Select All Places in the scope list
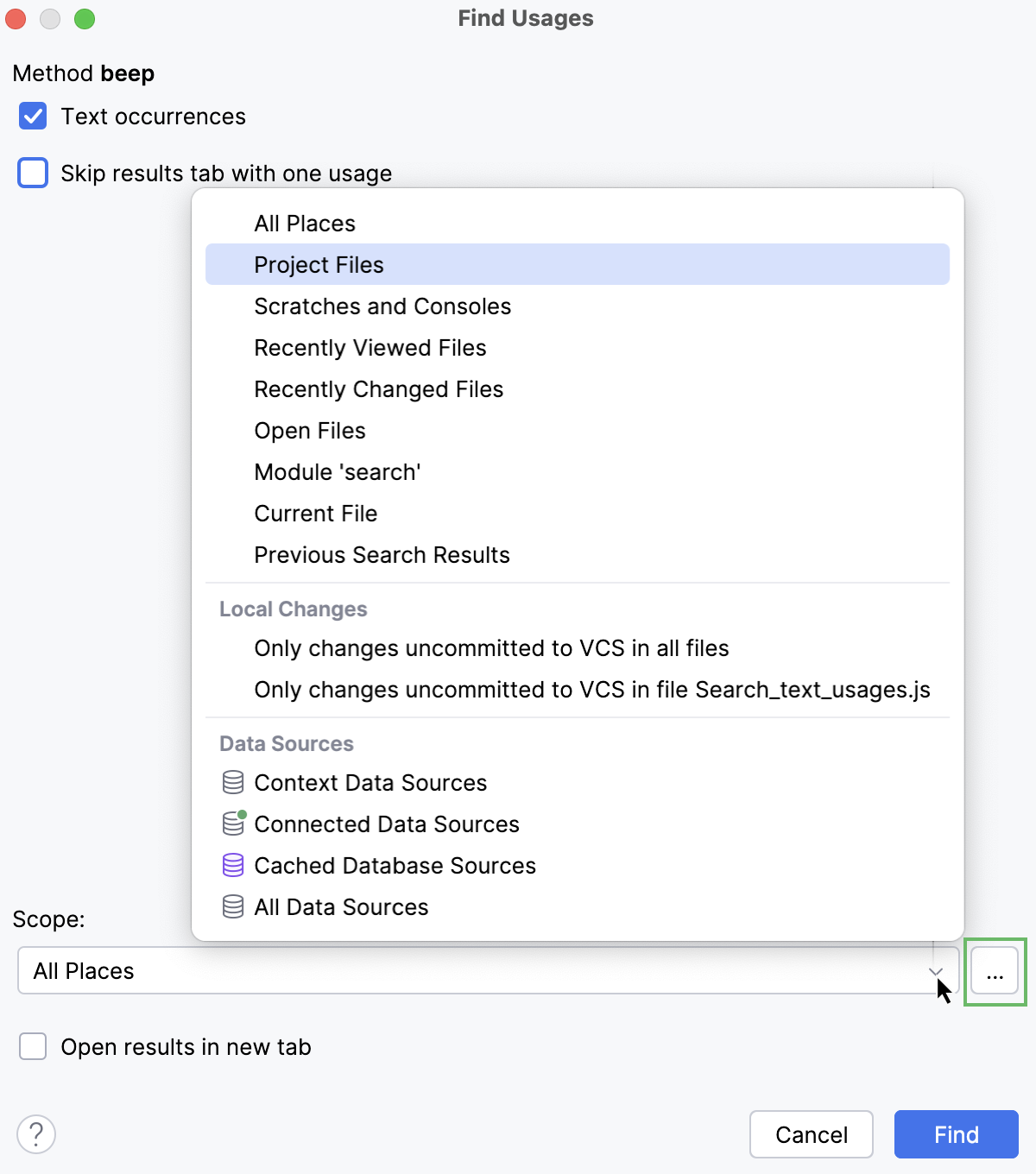Screen dimensions: 1036x1174 click(x=304, y=223)
